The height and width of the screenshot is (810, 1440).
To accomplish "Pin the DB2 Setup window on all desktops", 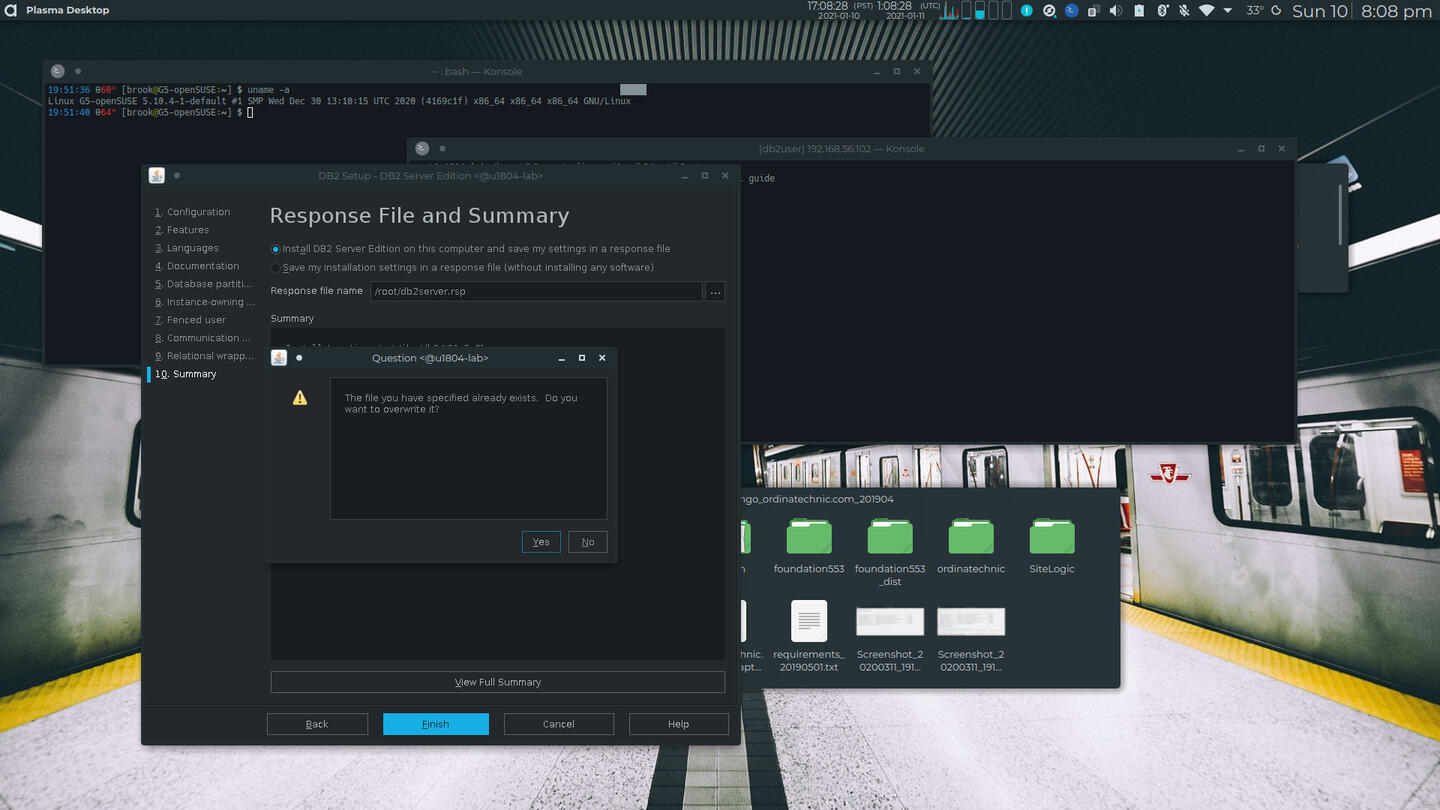I will pos(177,176).
